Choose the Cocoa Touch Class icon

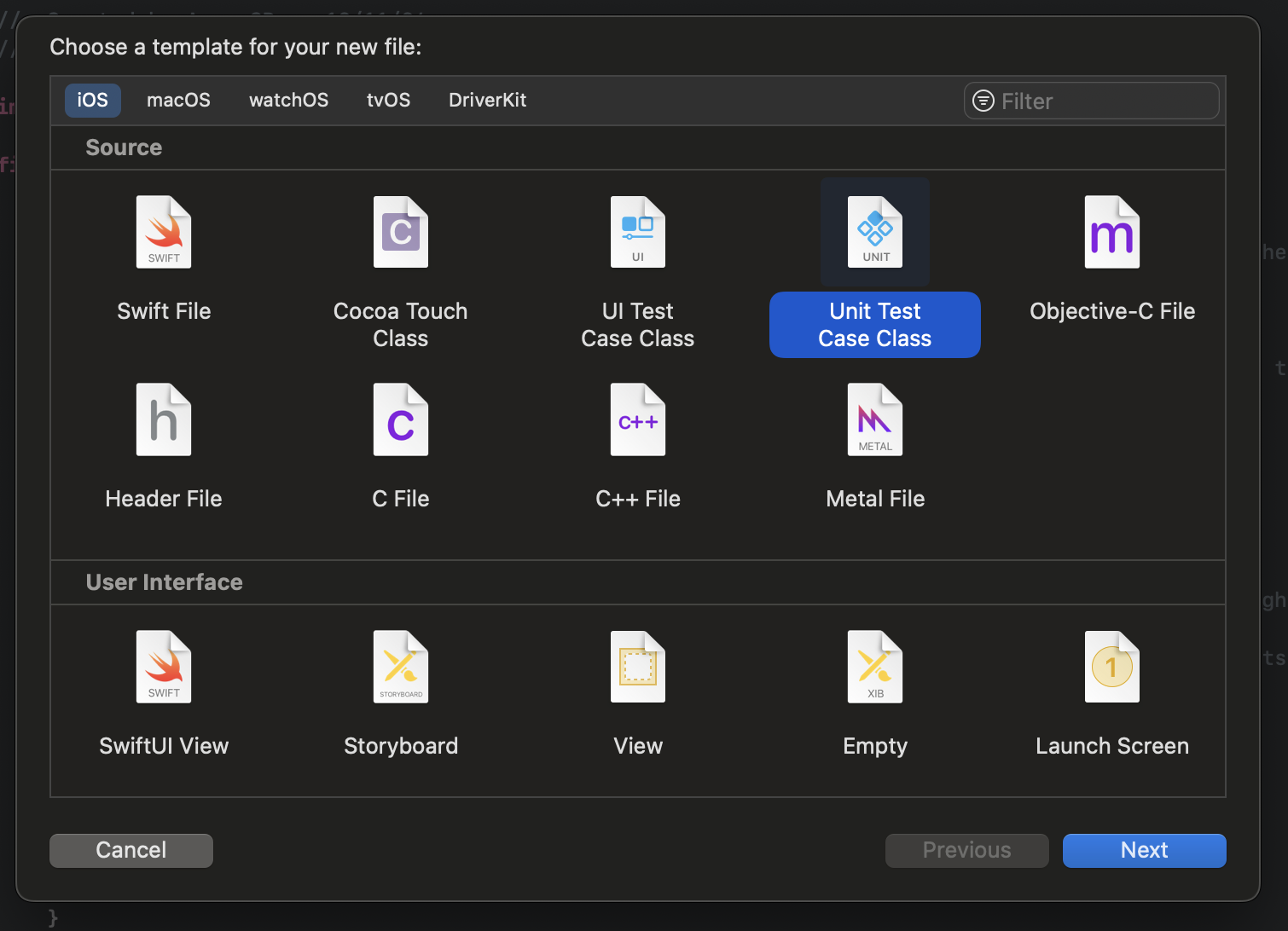pyautogui.click(x=401, y=232)
